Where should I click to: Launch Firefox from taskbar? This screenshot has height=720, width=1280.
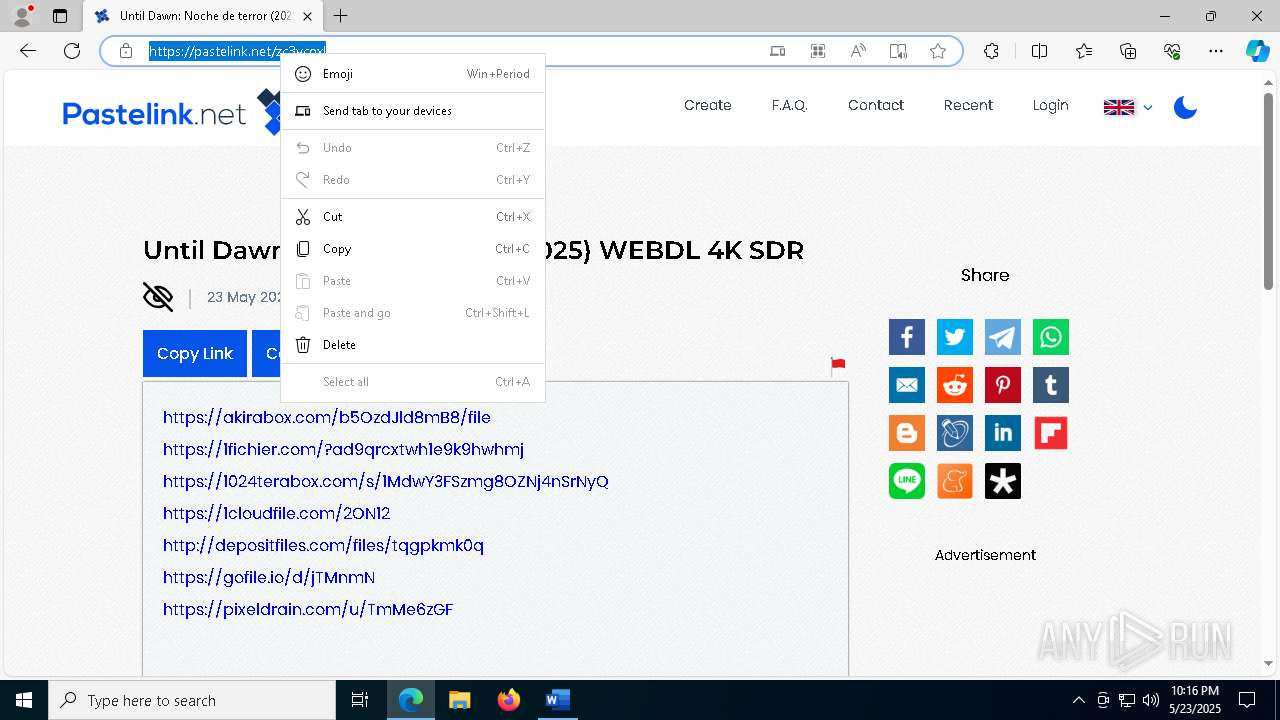(508, 700)
